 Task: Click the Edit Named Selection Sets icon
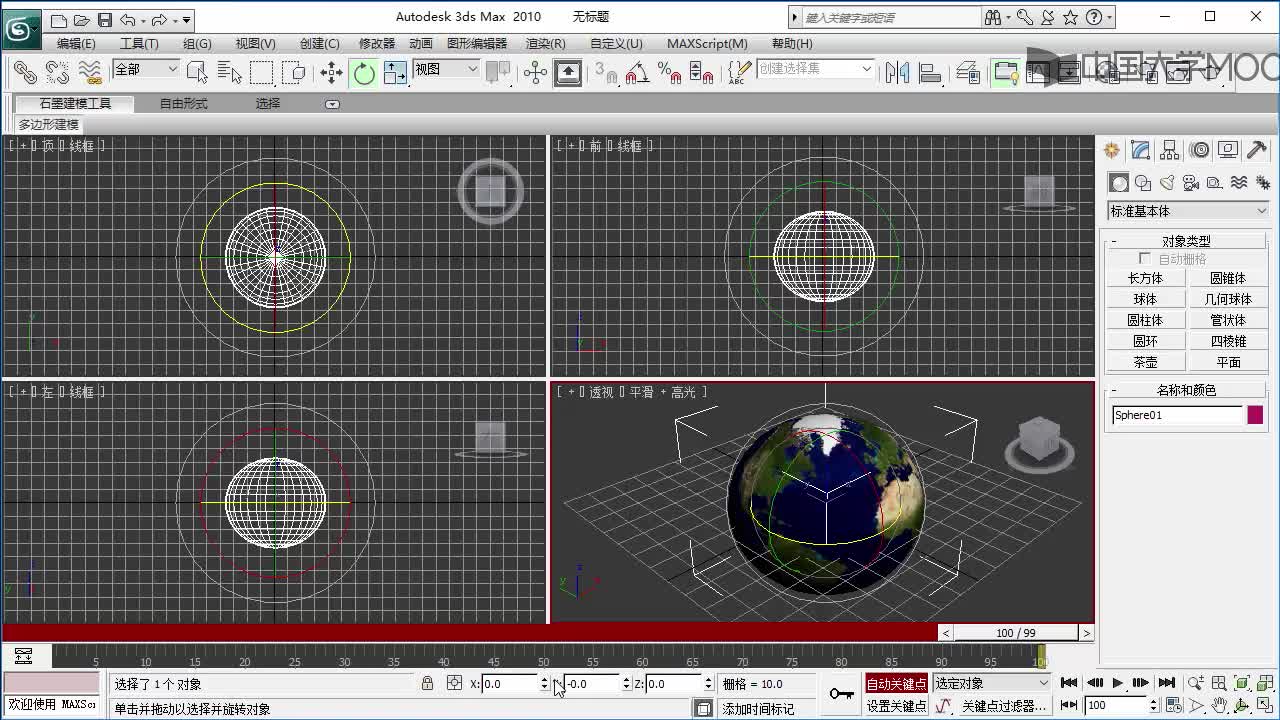pos(738,72)
